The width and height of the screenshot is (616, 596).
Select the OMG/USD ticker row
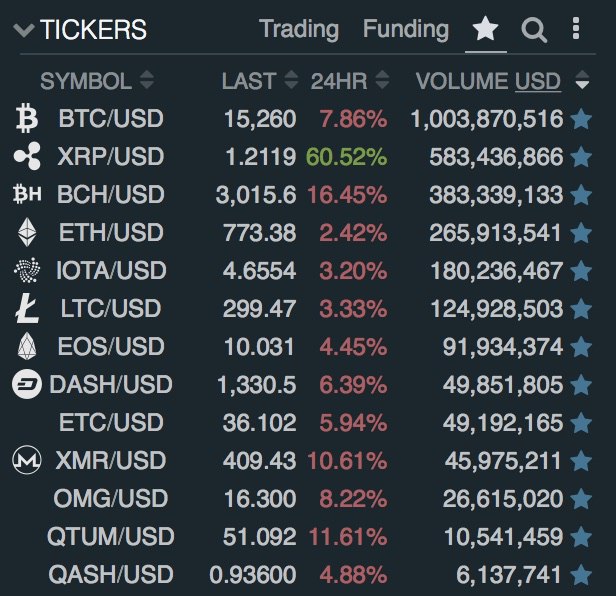302,499
